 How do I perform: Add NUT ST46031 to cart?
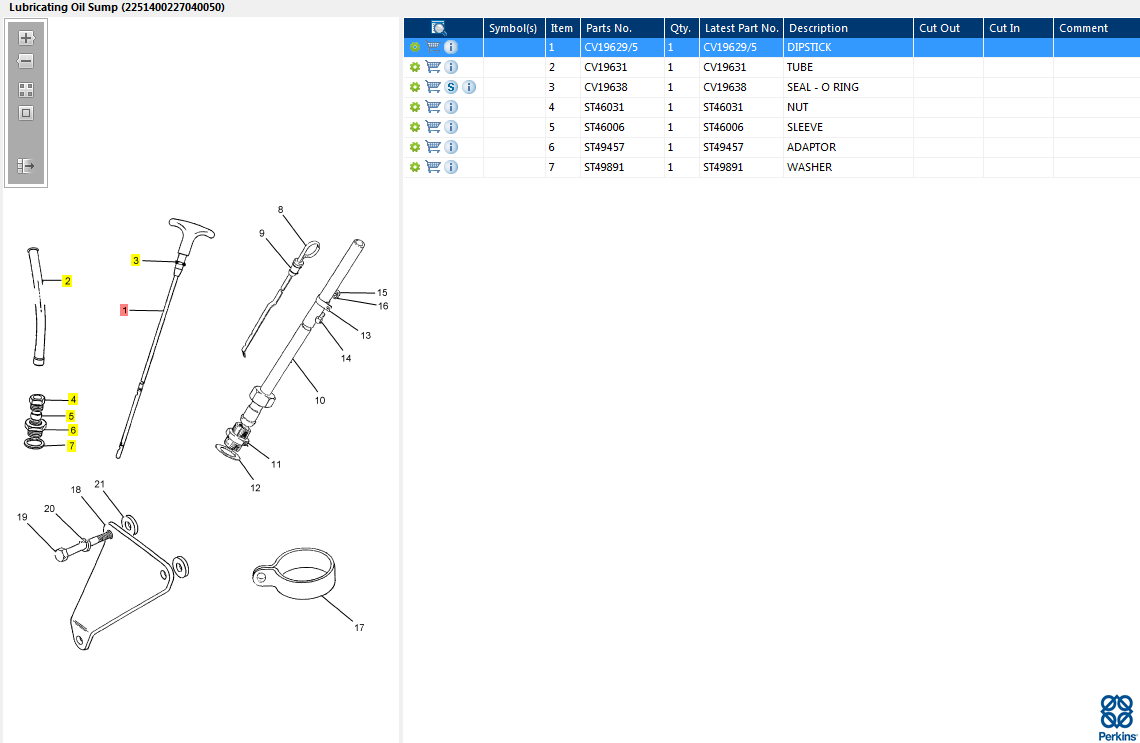click(433, 107)
